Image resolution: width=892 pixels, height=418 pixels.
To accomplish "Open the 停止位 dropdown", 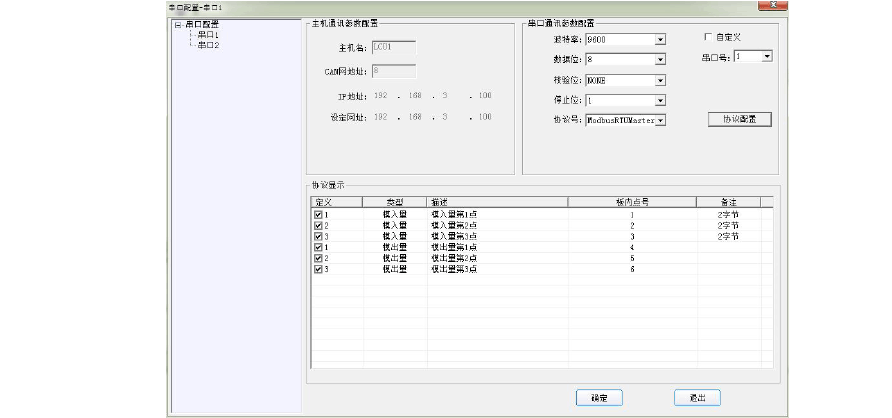I will (x=660, y=100).
